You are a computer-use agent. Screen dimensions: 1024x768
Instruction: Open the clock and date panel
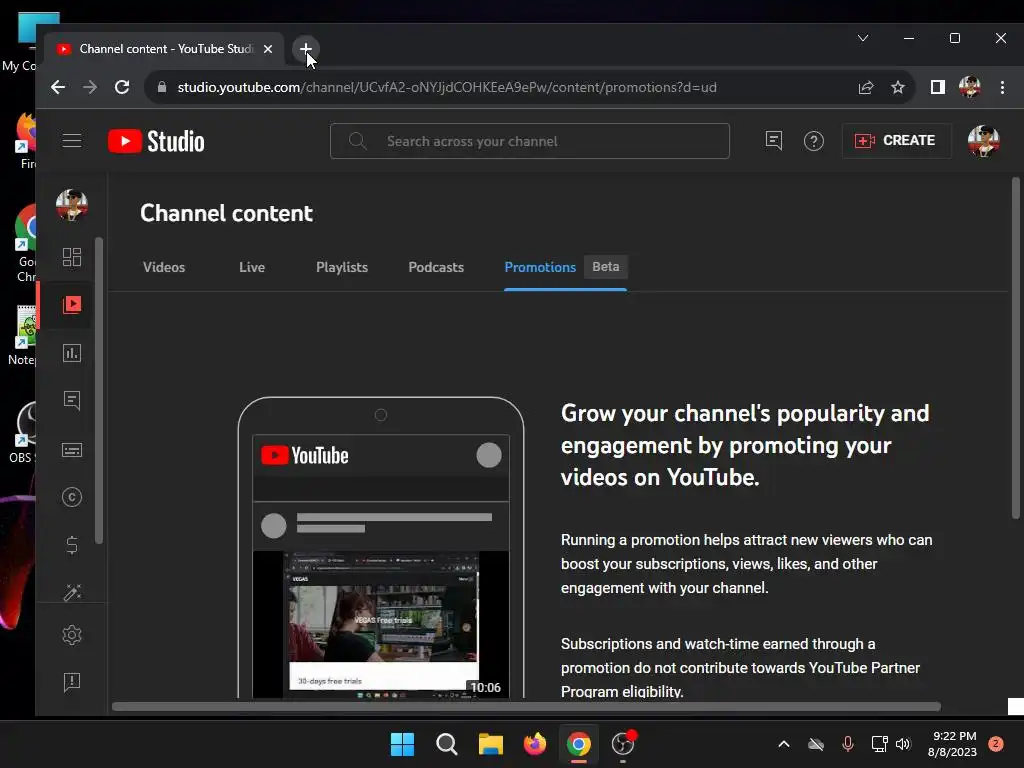click(x=952, y=744)
